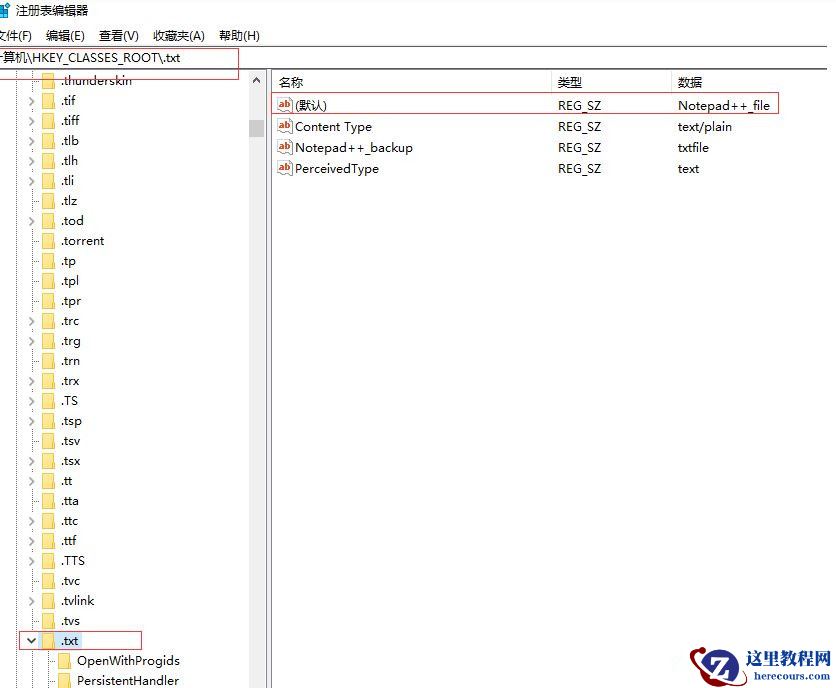This screenshot has height=688, width=836.
Task: Open the 查看(V) menu
Action: click(x=118, y=35)
